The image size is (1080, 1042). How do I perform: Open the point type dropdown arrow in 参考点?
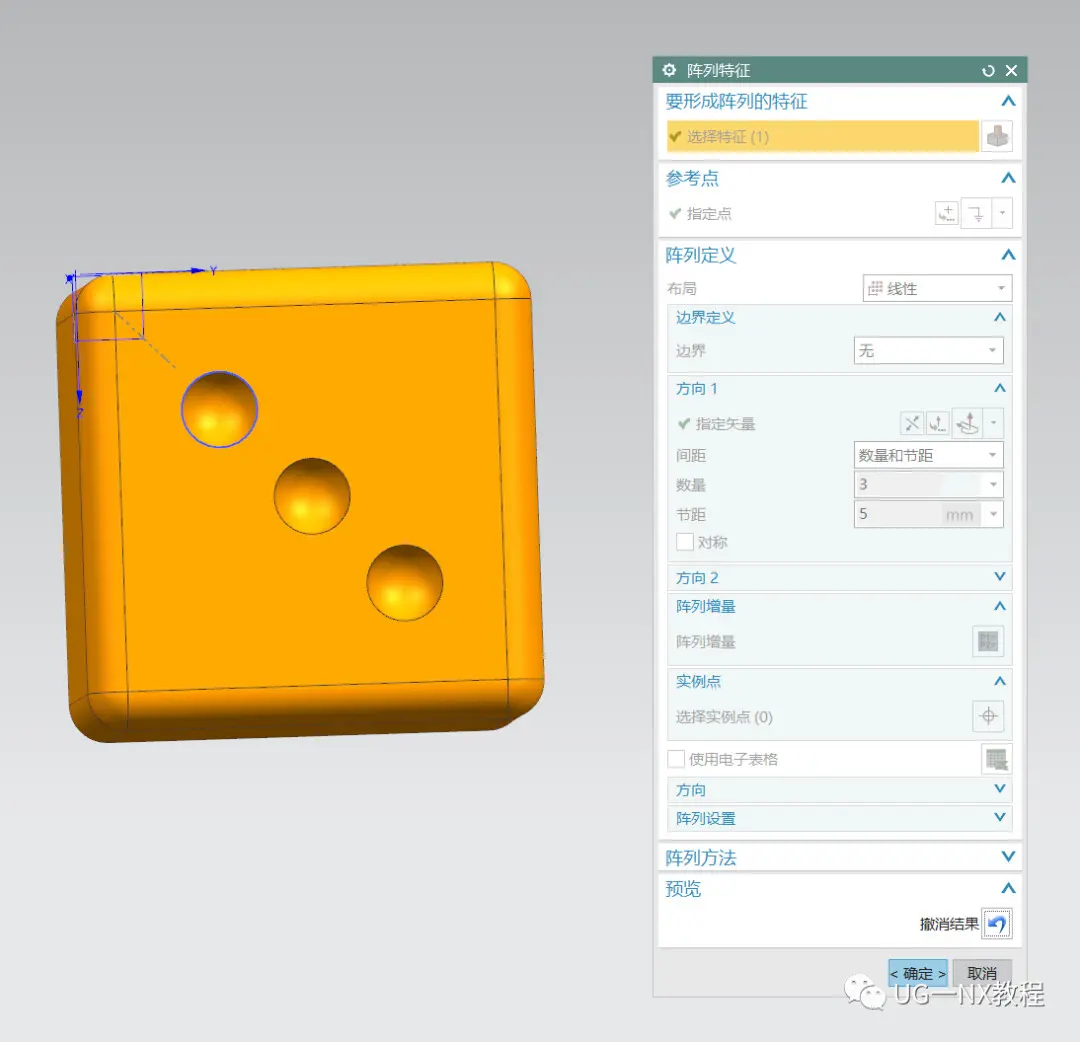click(1002, 213)
